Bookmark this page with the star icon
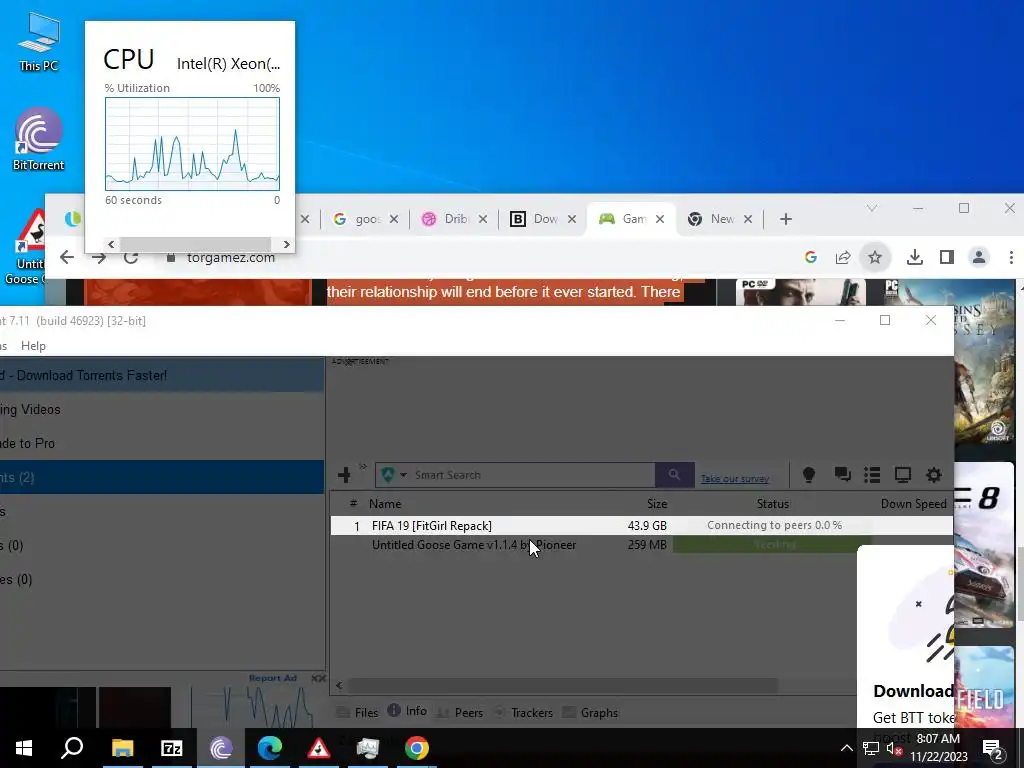 coord(874,257)
